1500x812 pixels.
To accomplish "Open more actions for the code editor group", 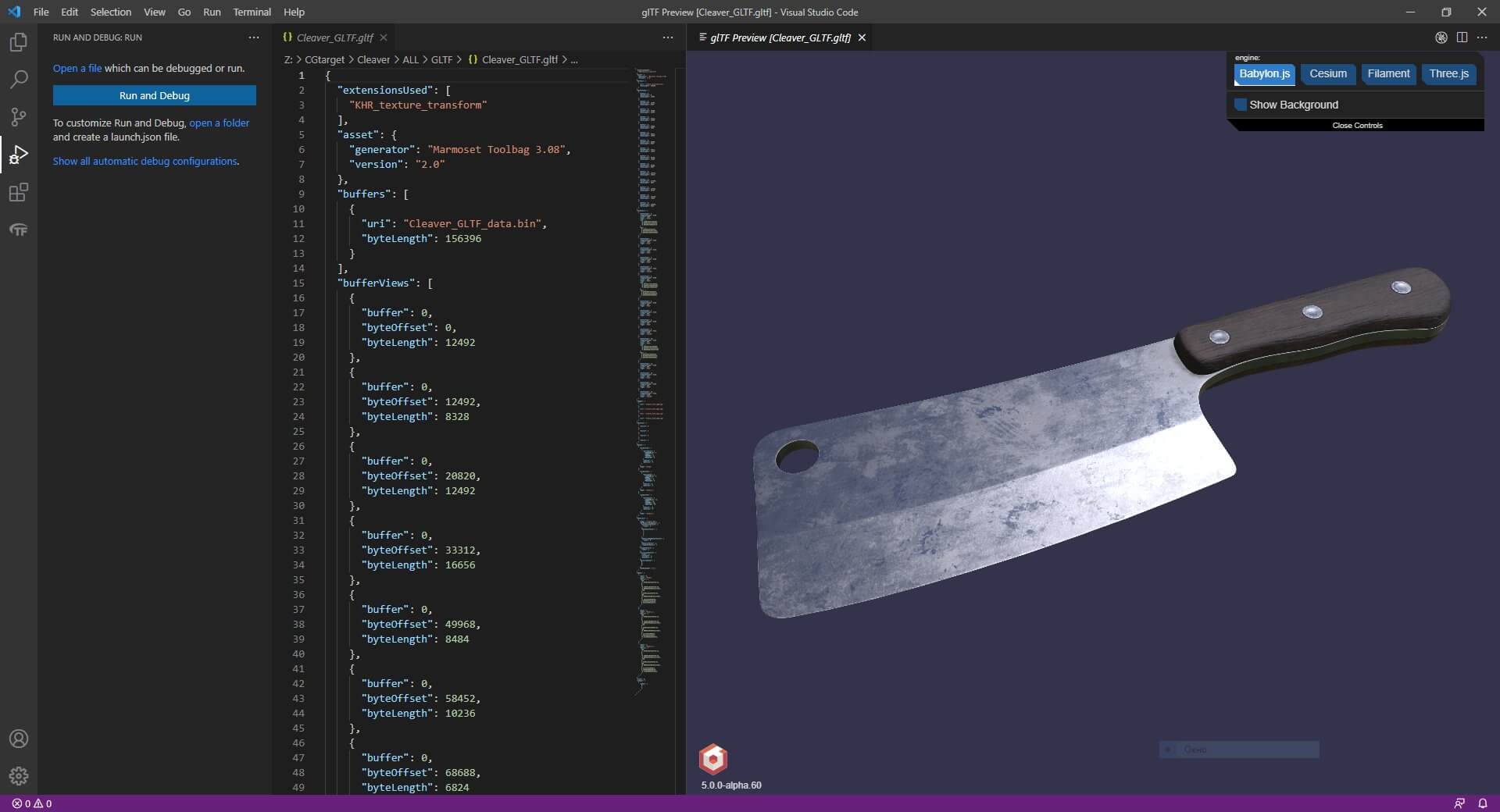I will coord(667,37).
